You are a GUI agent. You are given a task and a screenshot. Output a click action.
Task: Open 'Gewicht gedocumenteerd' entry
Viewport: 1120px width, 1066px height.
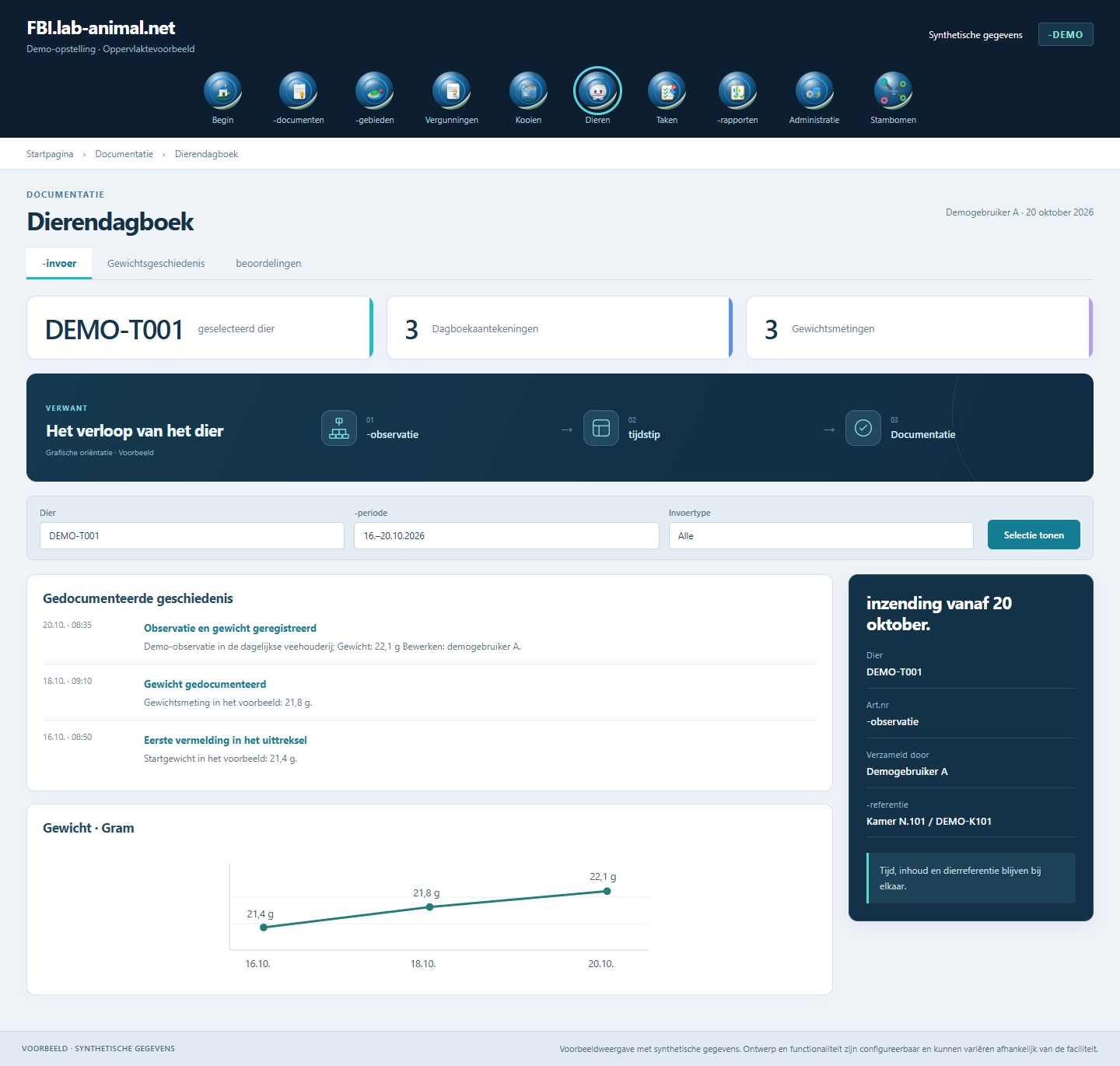coord(205,684)
